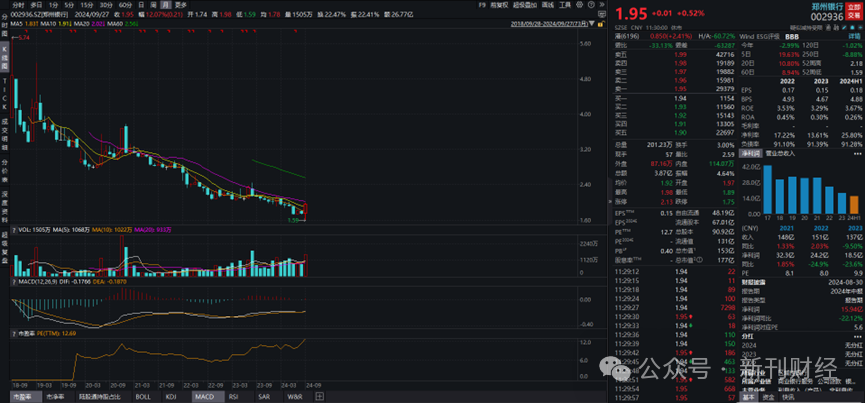This screenshot has height=403, width=865.
Task: Expand the 前复权 adjustment dropdown
Action: point(495,5)
